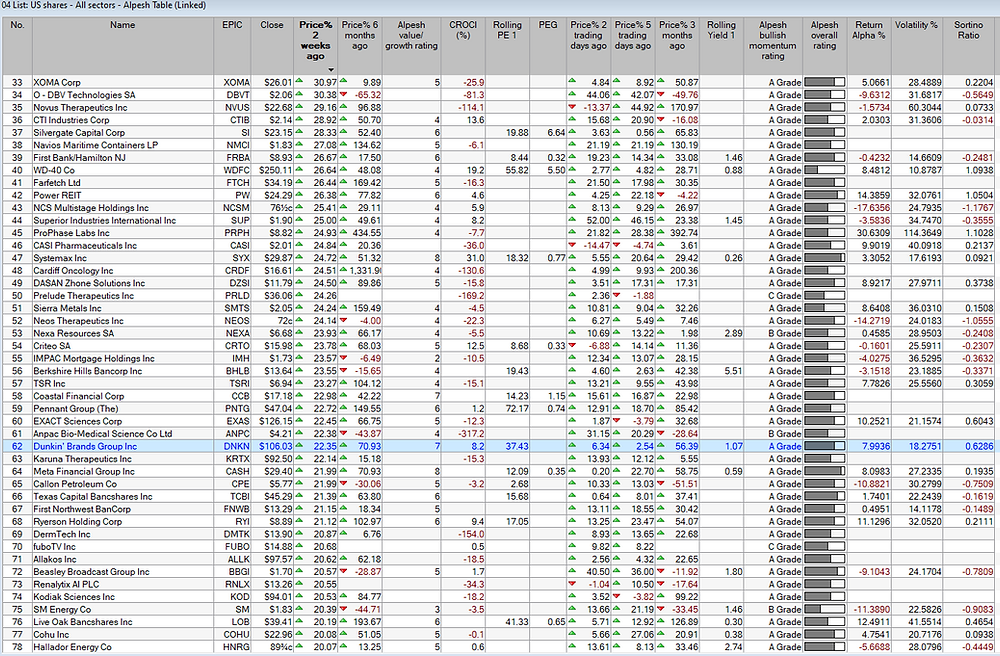
Task: Click the COHU ticker cell
Action: click(x=232, y=634)
